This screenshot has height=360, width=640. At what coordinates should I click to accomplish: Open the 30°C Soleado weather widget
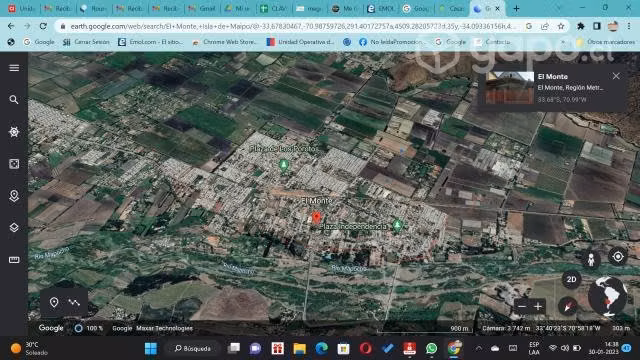29,348
